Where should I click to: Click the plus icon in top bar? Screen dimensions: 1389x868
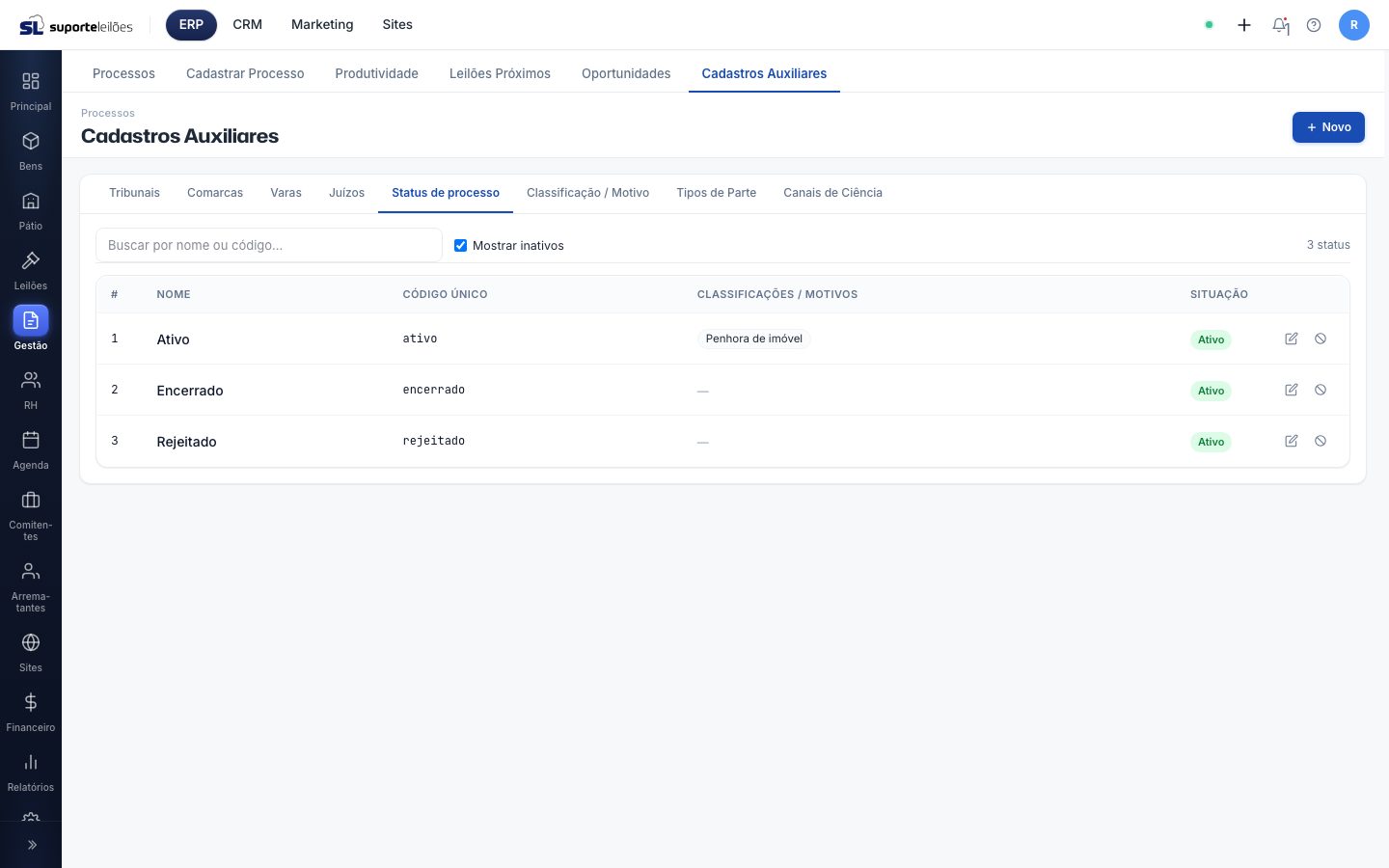1244,25
